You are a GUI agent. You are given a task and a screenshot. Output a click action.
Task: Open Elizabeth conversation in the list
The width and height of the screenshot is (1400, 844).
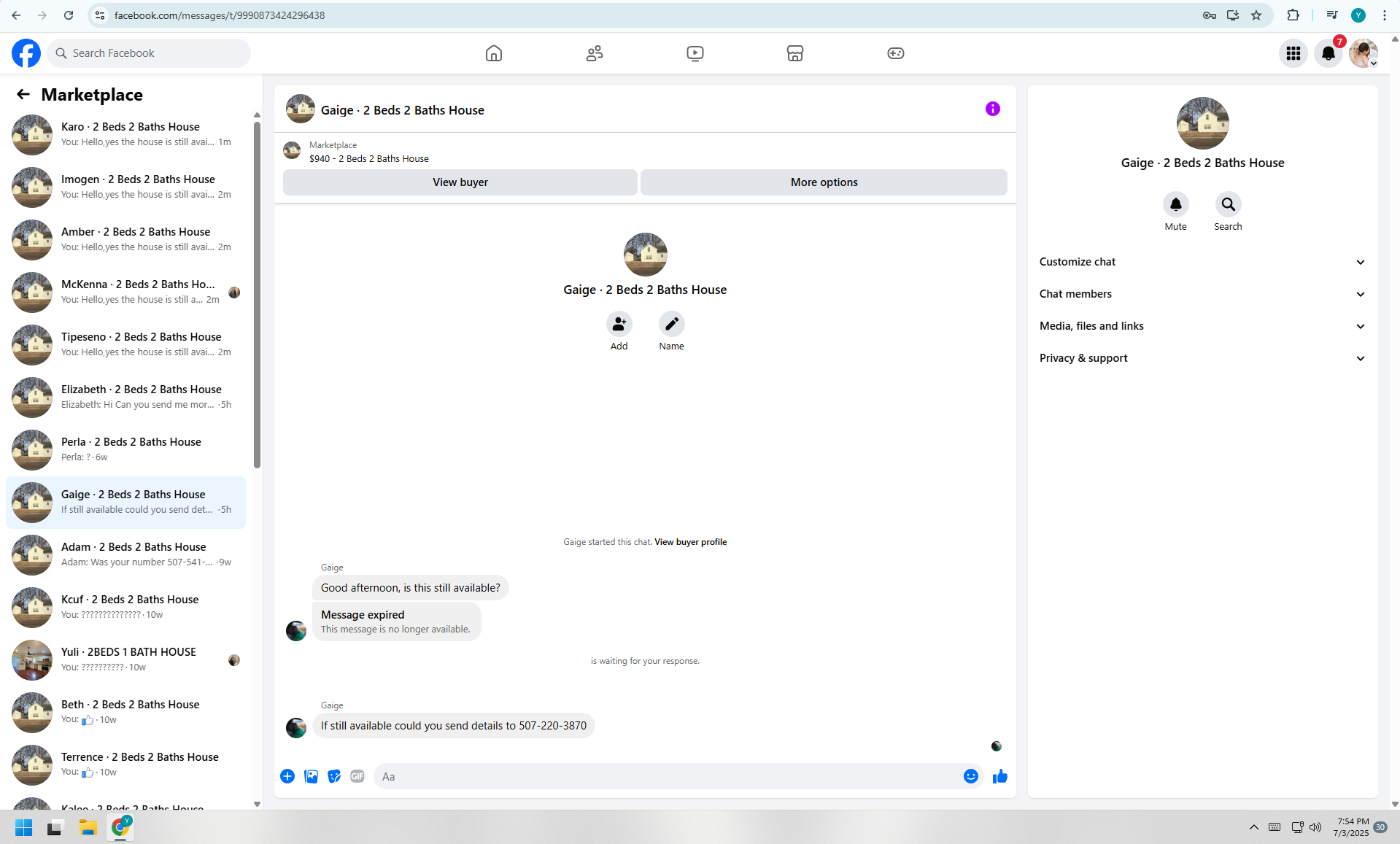coord(125,398)
